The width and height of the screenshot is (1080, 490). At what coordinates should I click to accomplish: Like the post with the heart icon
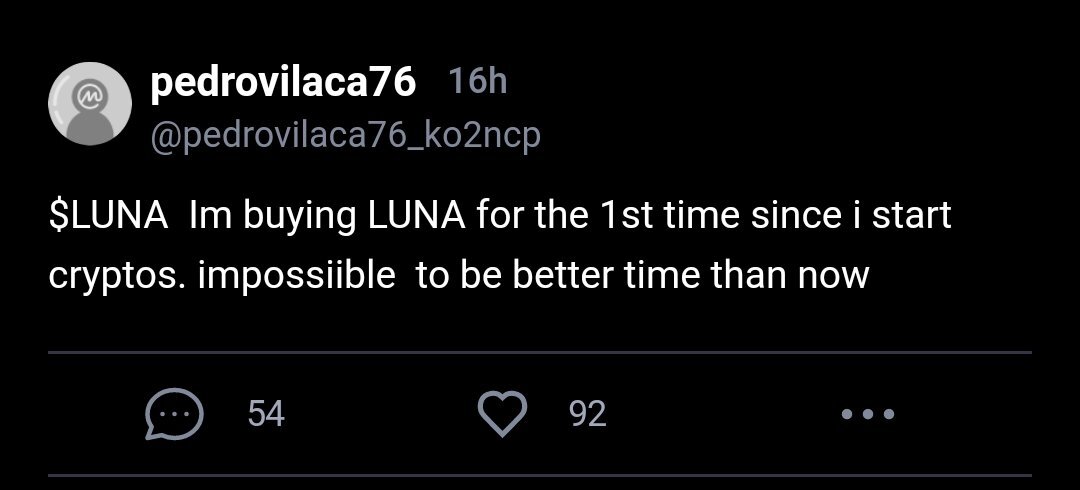(x=503, y=413)
